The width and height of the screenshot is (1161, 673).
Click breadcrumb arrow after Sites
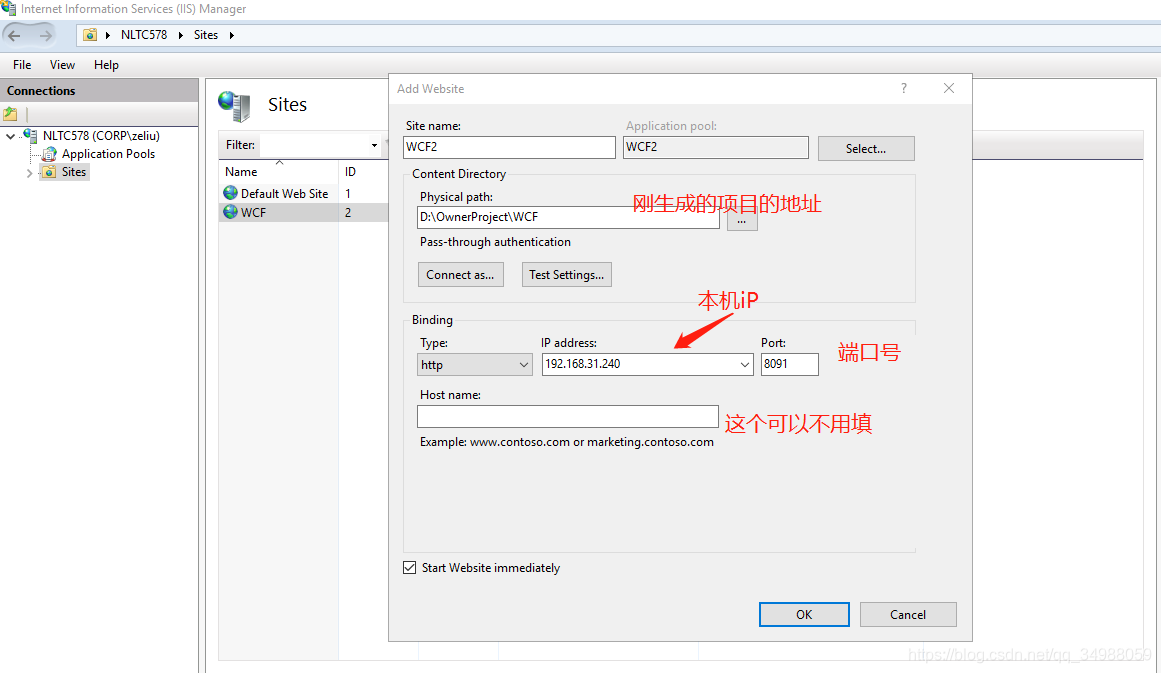(232, 35)
